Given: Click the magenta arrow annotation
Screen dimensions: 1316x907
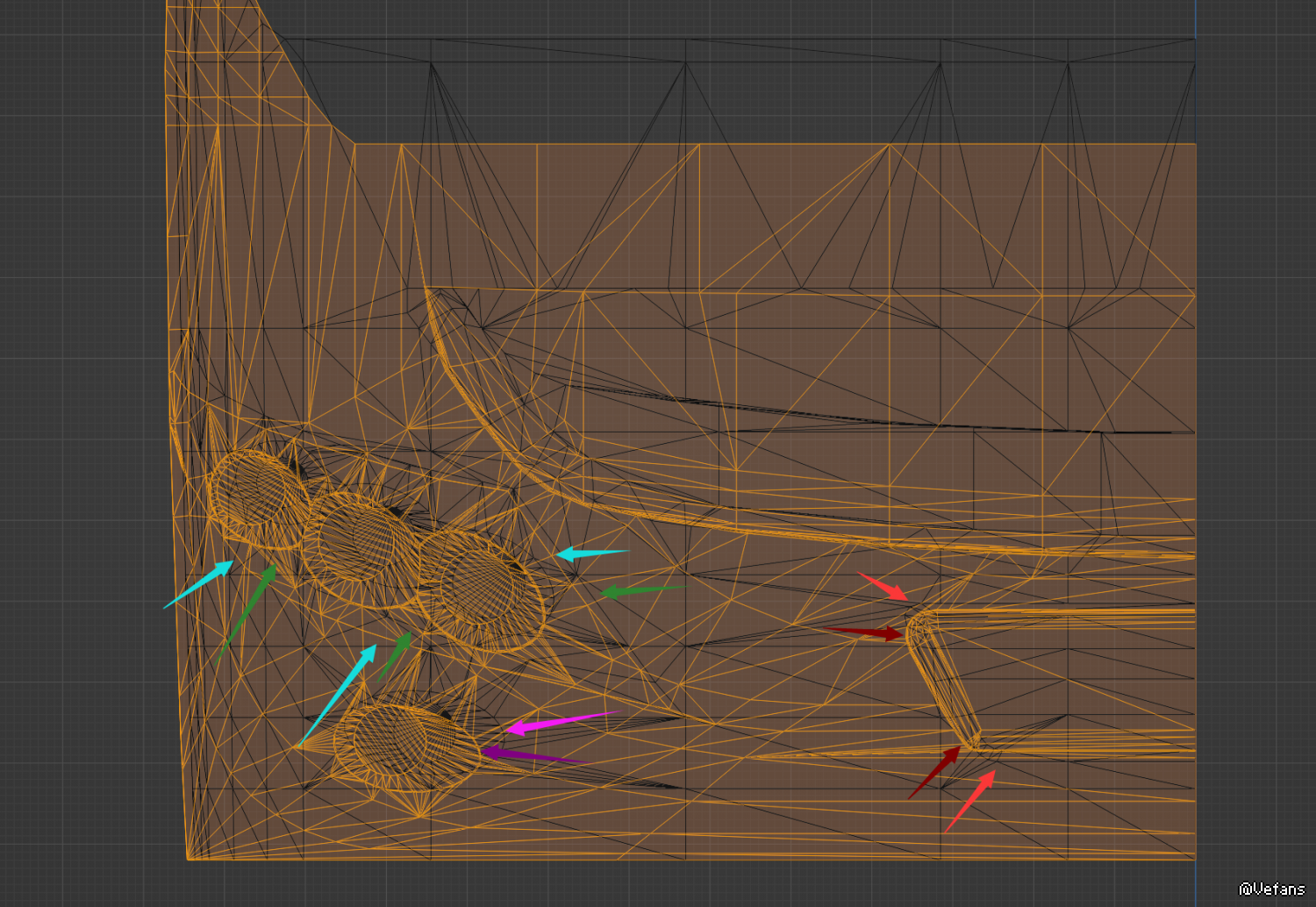Looking at the screenshot, I should click(561, 721).
